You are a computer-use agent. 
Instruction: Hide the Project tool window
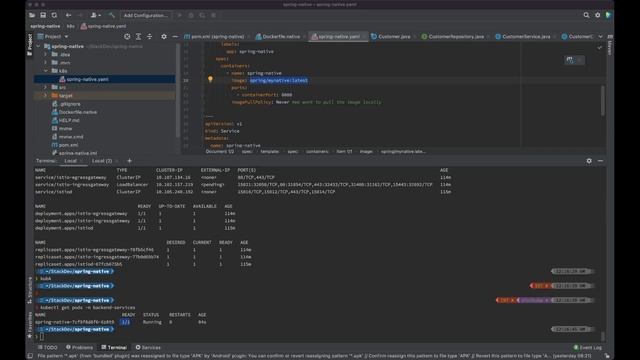click(175, 36)
